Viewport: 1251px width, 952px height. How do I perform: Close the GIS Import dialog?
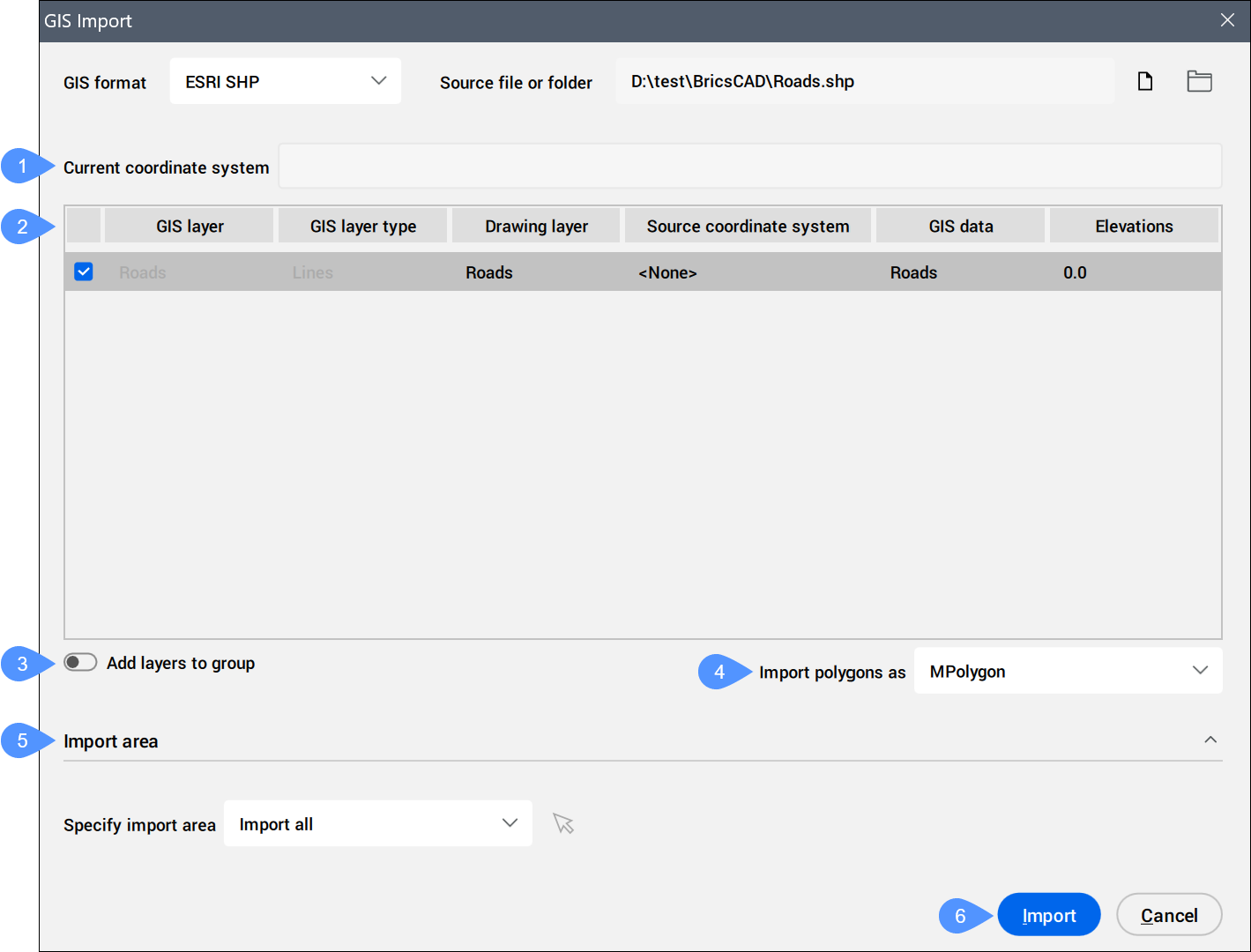click(1227, 20)
